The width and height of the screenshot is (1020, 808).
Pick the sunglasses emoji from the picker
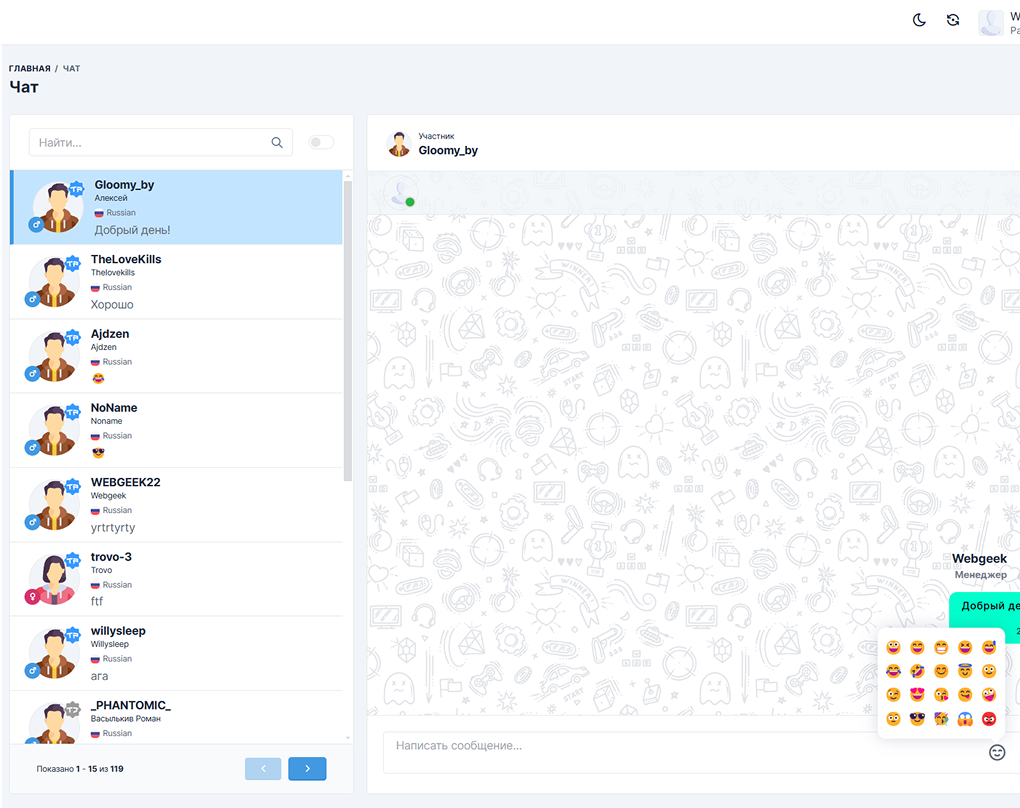pyautogui.click(x=917, y=719)
